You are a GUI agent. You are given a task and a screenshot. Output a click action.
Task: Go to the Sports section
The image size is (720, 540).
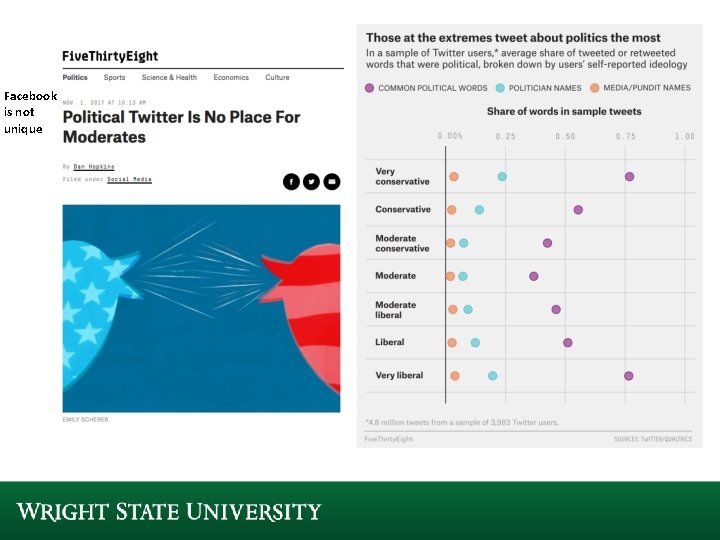[114, 77]
